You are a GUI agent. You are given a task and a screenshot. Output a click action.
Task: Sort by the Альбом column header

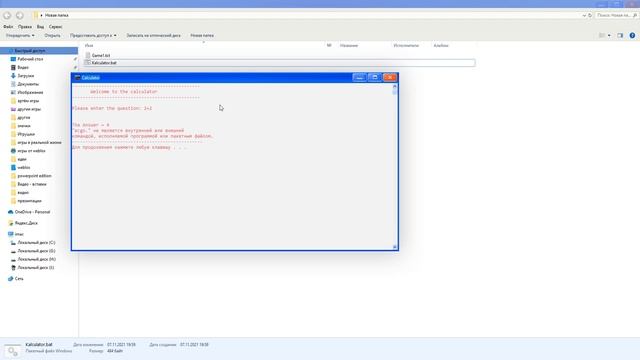441,46
